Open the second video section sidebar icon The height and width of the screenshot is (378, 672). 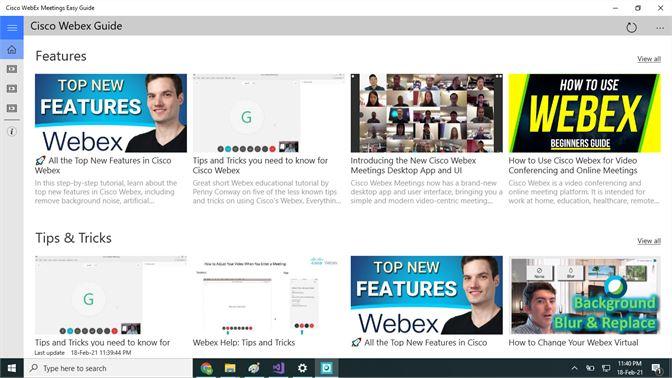(12, 89)
